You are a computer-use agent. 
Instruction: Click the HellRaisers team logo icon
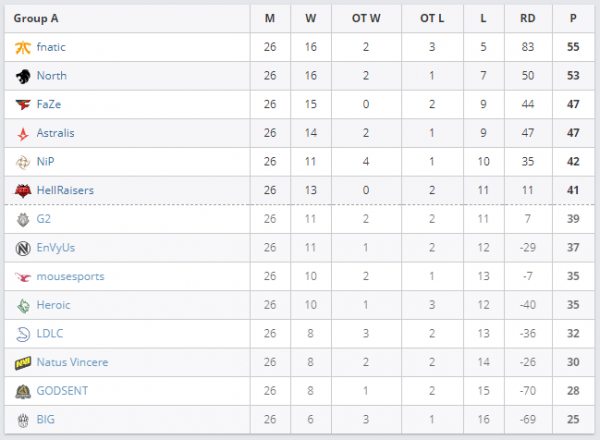[x=23, y=190]
